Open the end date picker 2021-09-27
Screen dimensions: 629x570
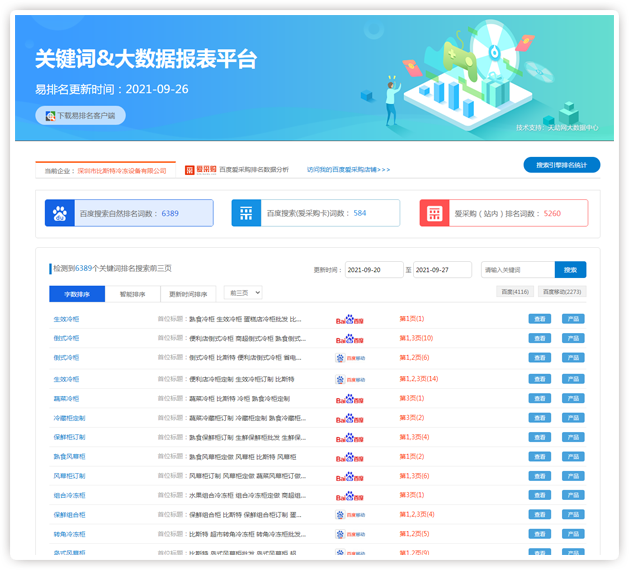pyautogui.click(x=442, y=270)
